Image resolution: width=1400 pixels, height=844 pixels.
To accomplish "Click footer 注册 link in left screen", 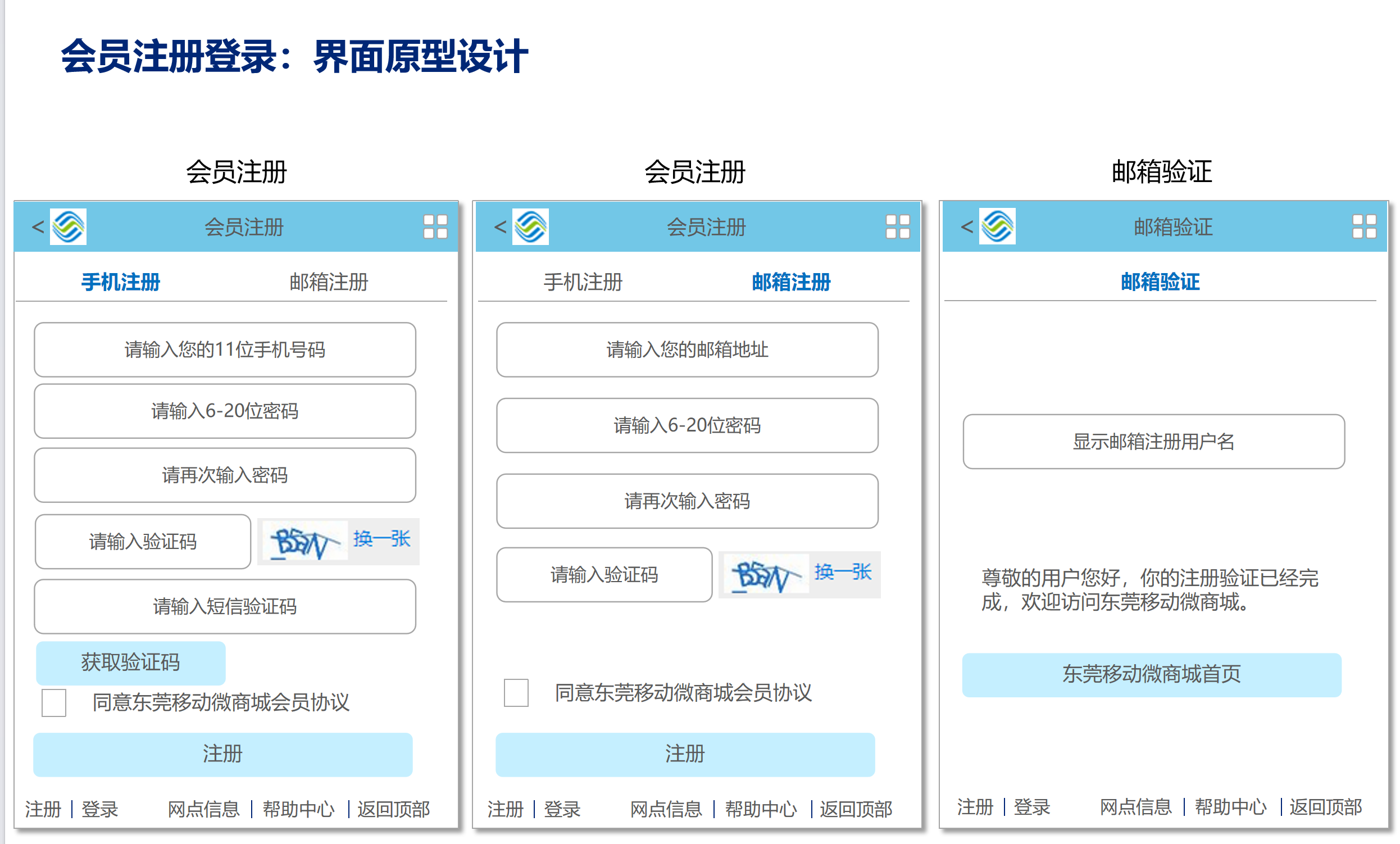I will point(43,809).
